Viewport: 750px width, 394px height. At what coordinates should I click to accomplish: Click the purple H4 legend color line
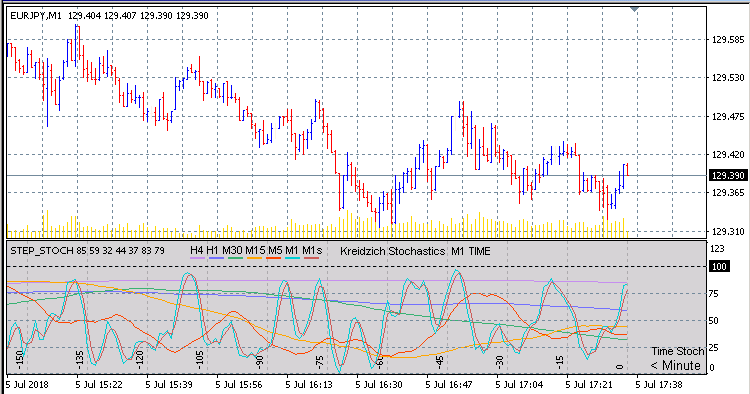(x=198, y=258)
